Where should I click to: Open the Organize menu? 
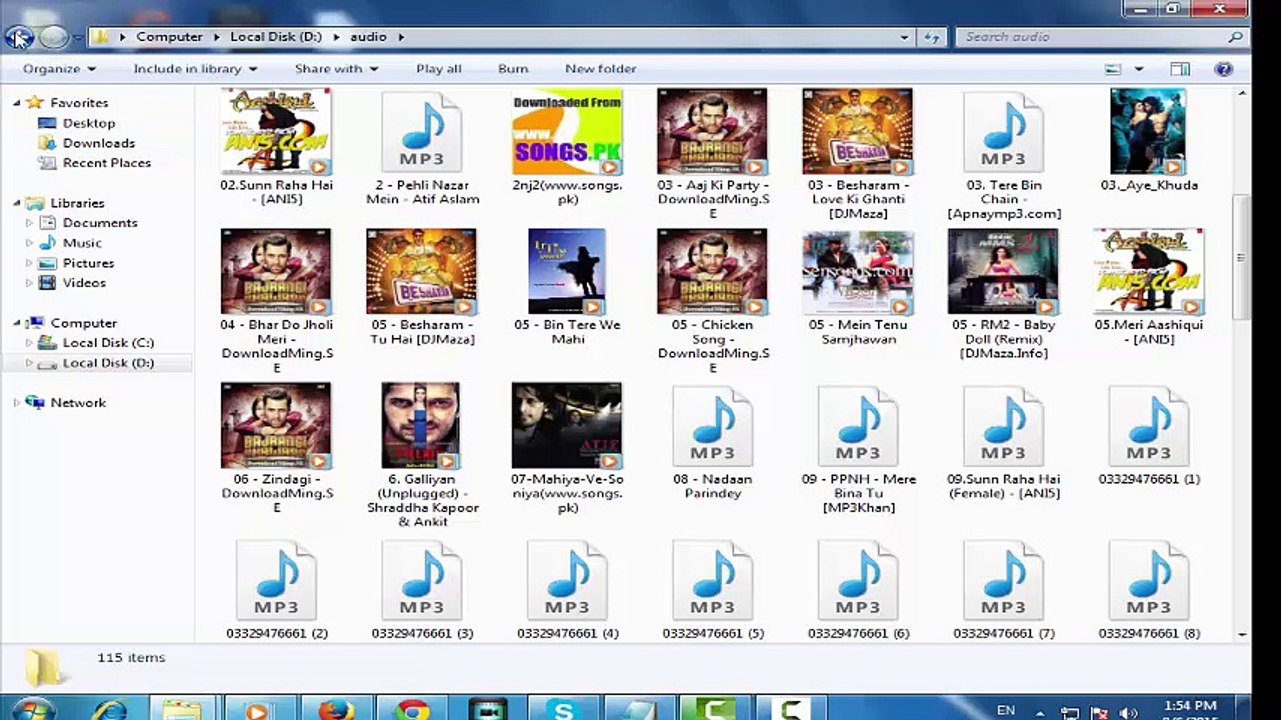pyautogui.click(x=60, y=69)
